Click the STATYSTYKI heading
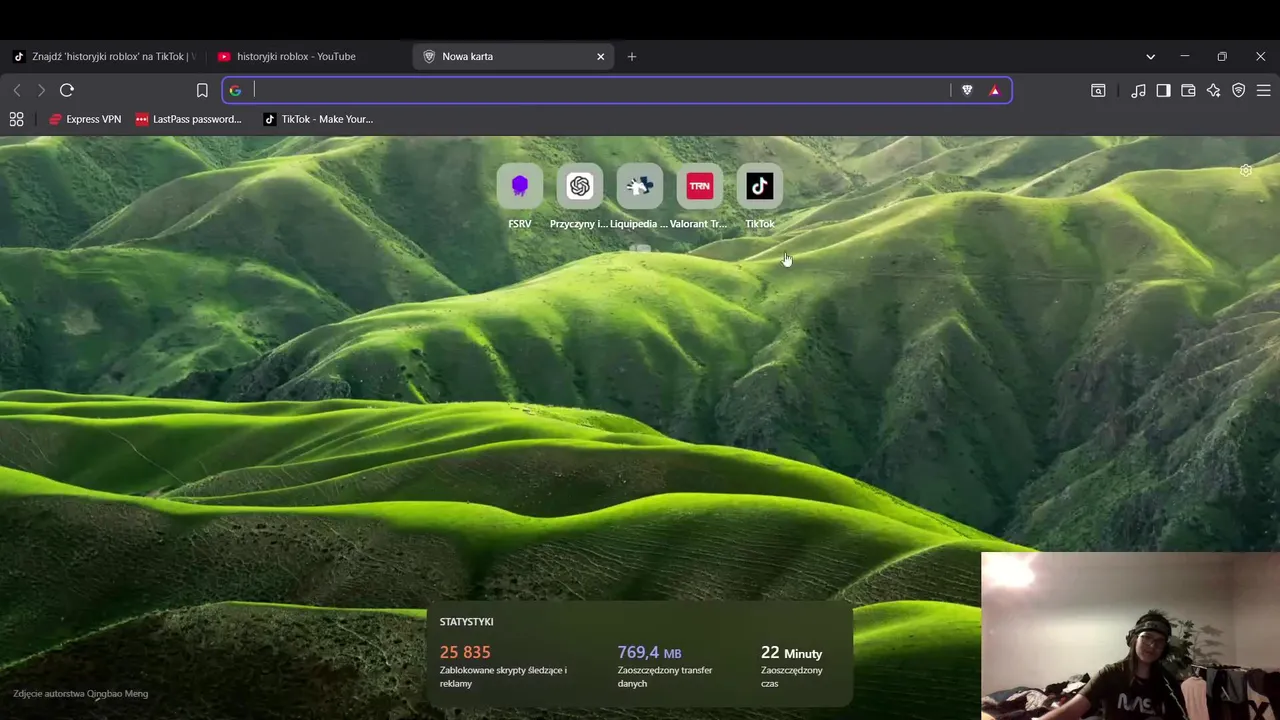Image resolution: width=1280 pixels, height=720 pixels. [x=466, y=622]
